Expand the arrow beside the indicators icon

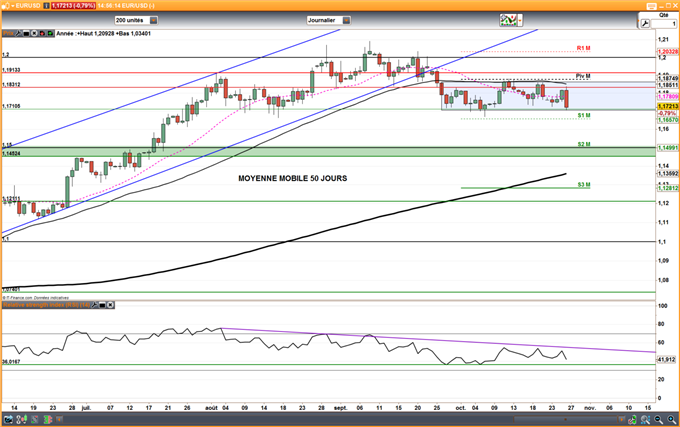point(520,20)
